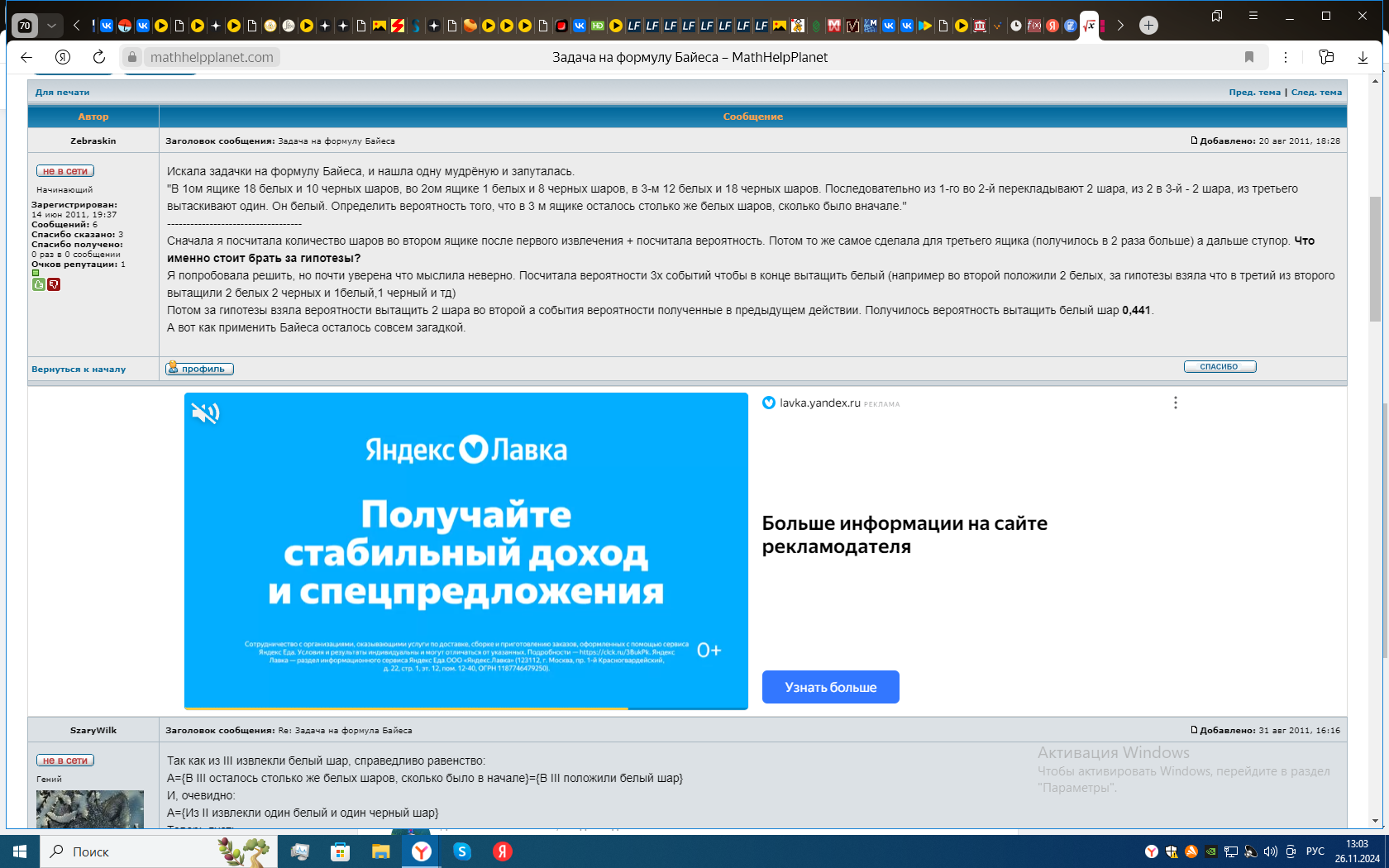Open File Explorer in the taskbar
The image size is (1389, 868).
point(380,851)
